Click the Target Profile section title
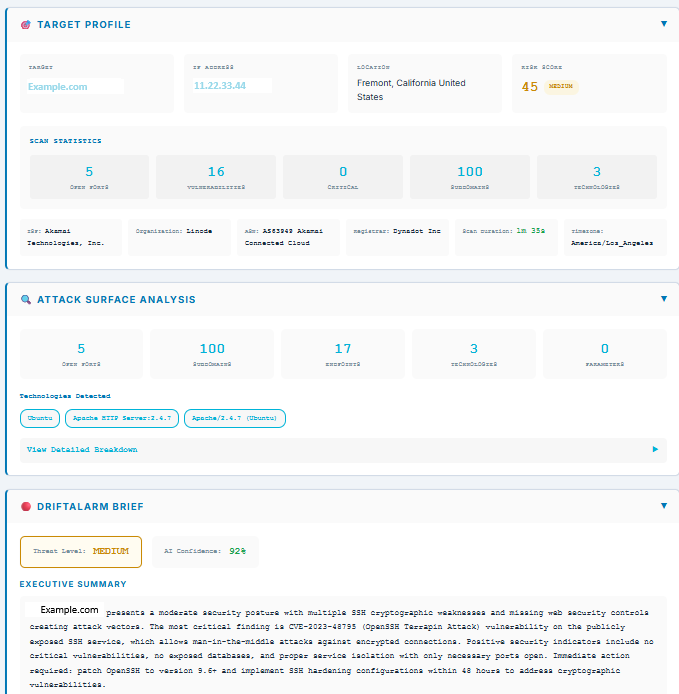Image resolution: width=679 pixels, height=694 pixels. (84, 25)
